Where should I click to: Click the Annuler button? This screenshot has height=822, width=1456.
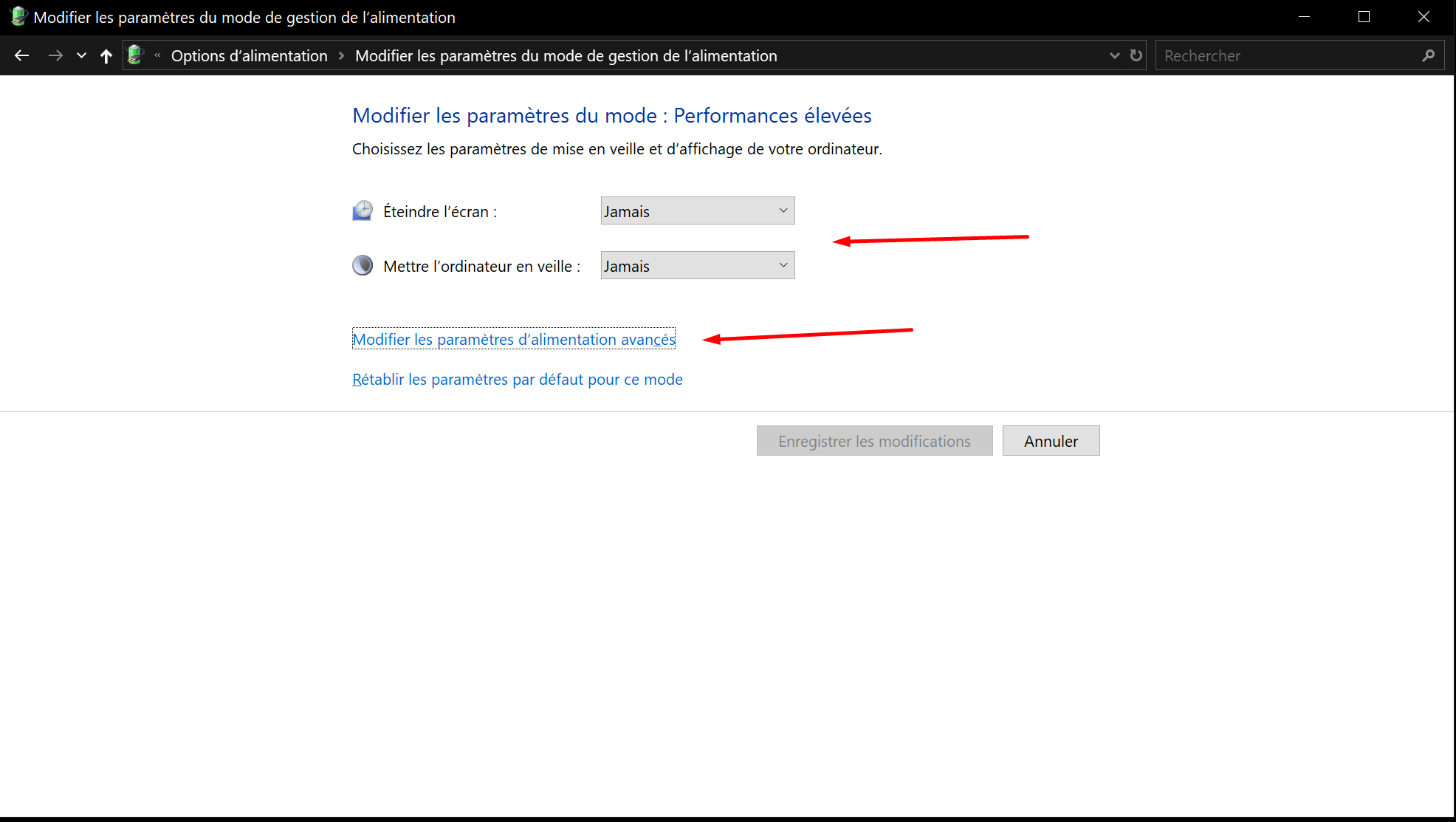click(x=1051, y=441)
